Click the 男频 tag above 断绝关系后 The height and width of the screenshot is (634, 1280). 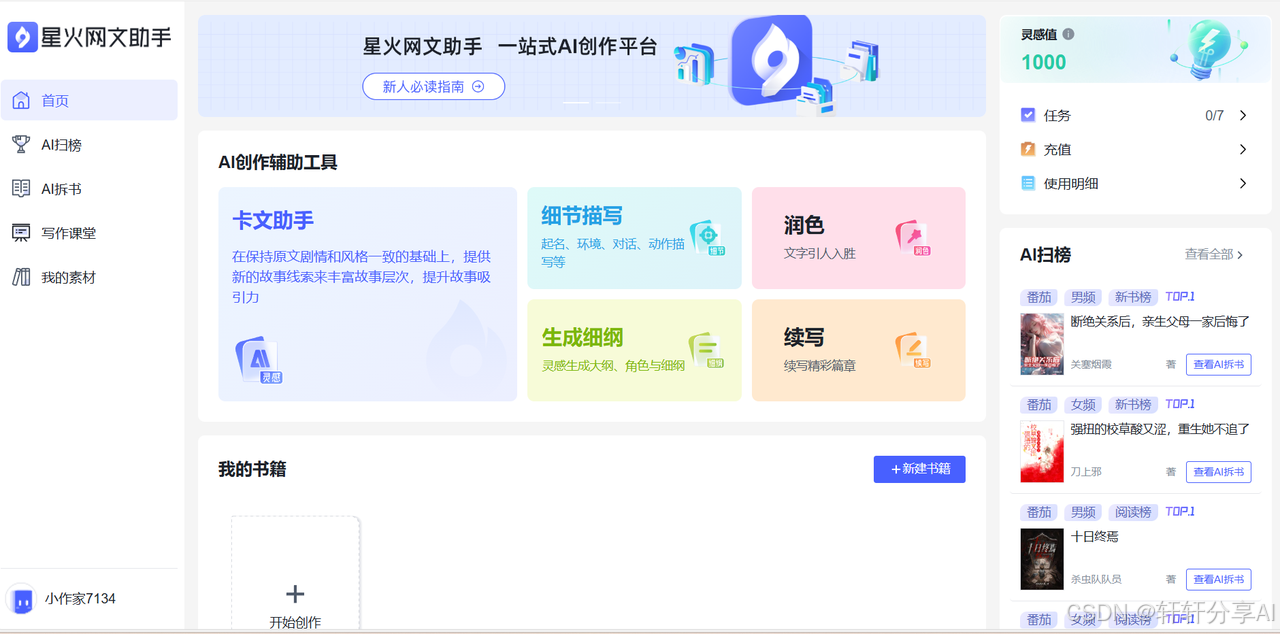pyautogui.click(x=1084, y=297)
